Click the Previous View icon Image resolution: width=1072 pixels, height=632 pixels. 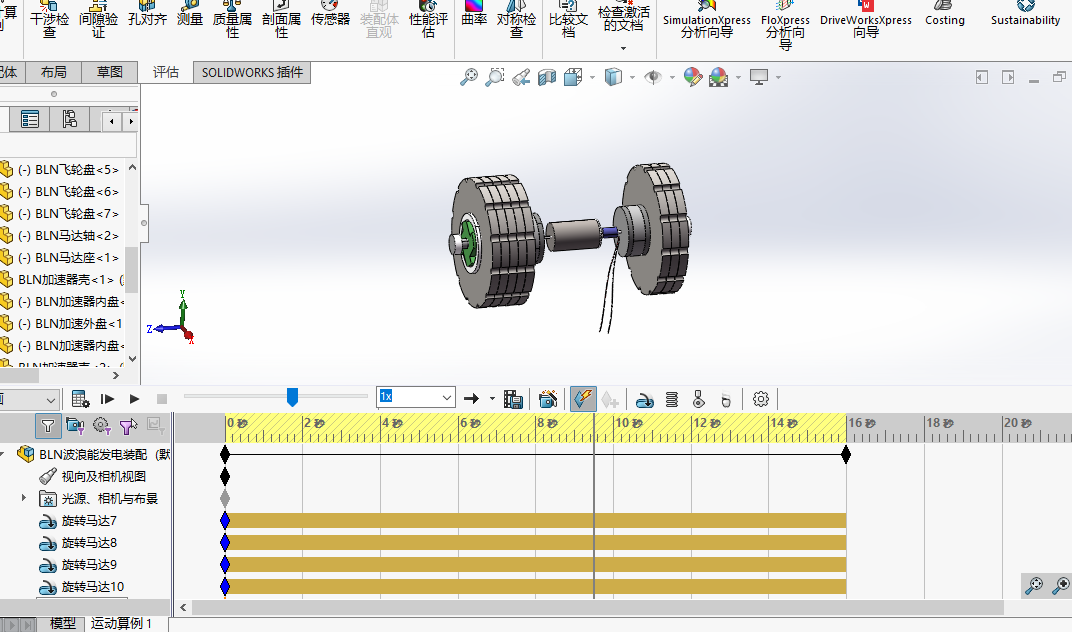click(x=521, y=77)
